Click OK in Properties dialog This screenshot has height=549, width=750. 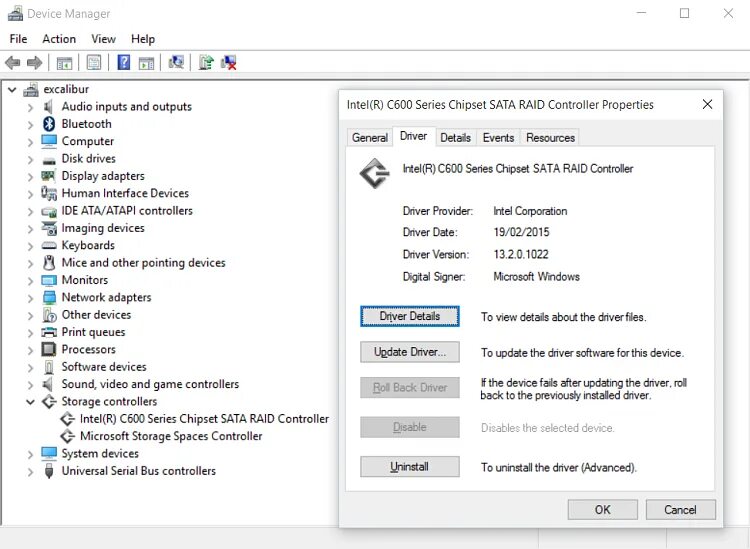coord(603,510)
